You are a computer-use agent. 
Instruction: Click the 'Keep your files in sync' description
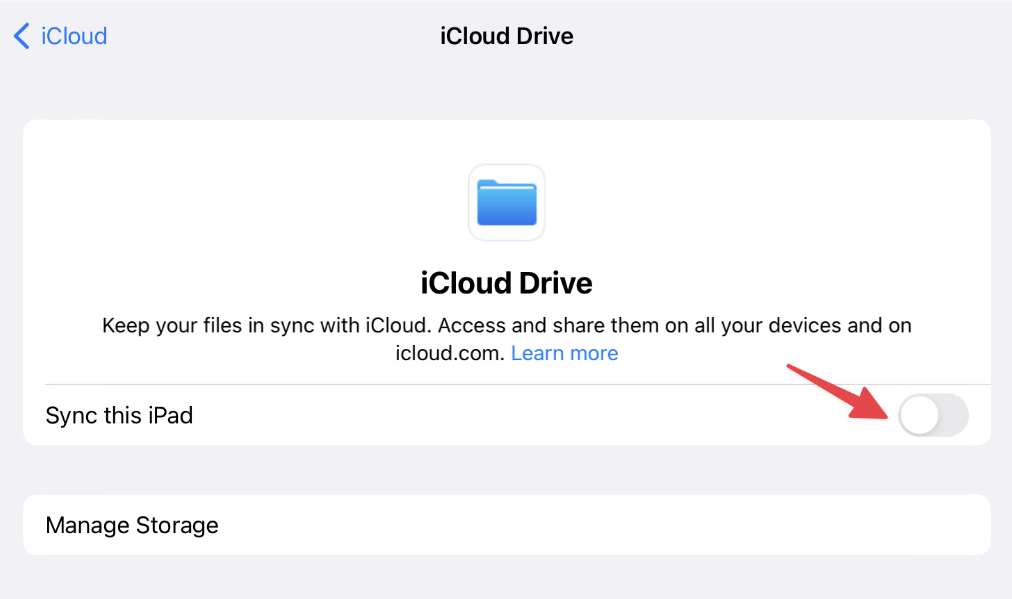(507, 339)
